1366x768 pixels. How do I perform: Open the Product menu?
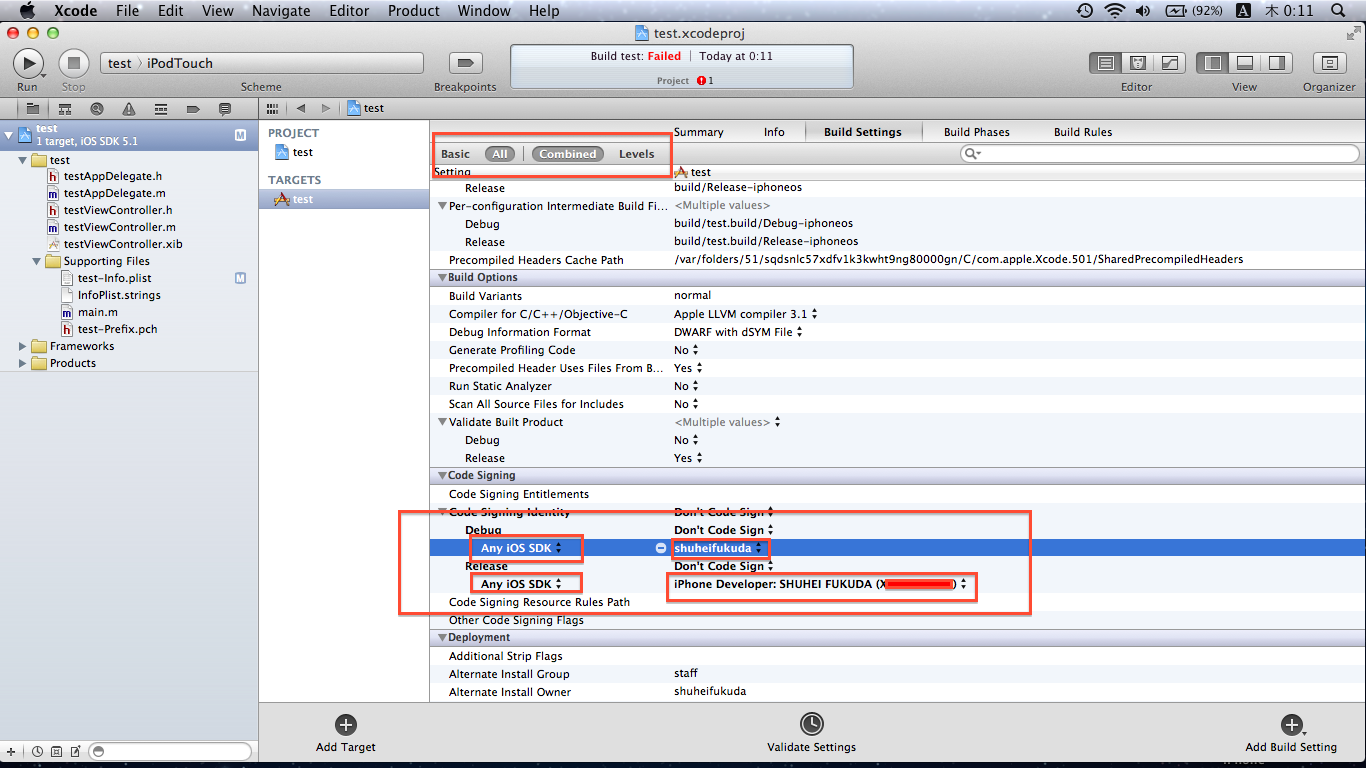click(x=413, y=11)
